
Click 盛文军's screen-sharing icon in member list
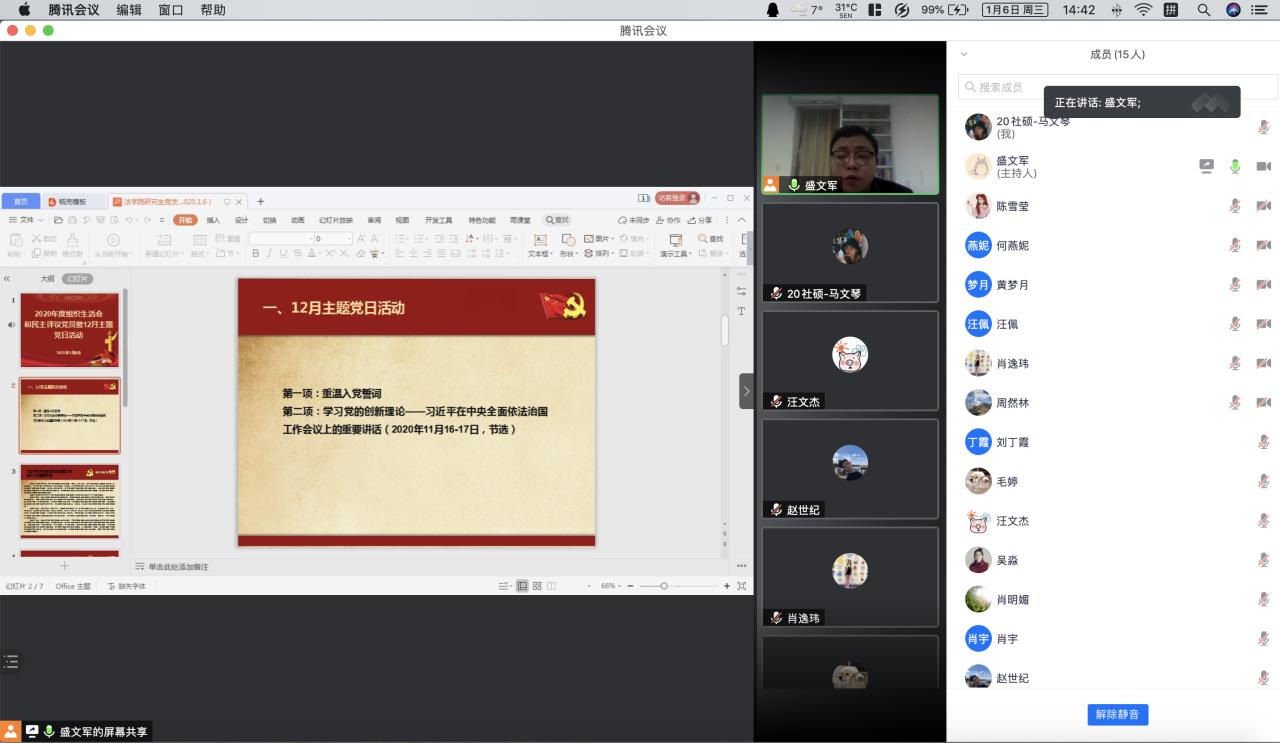pos(1207,166)
